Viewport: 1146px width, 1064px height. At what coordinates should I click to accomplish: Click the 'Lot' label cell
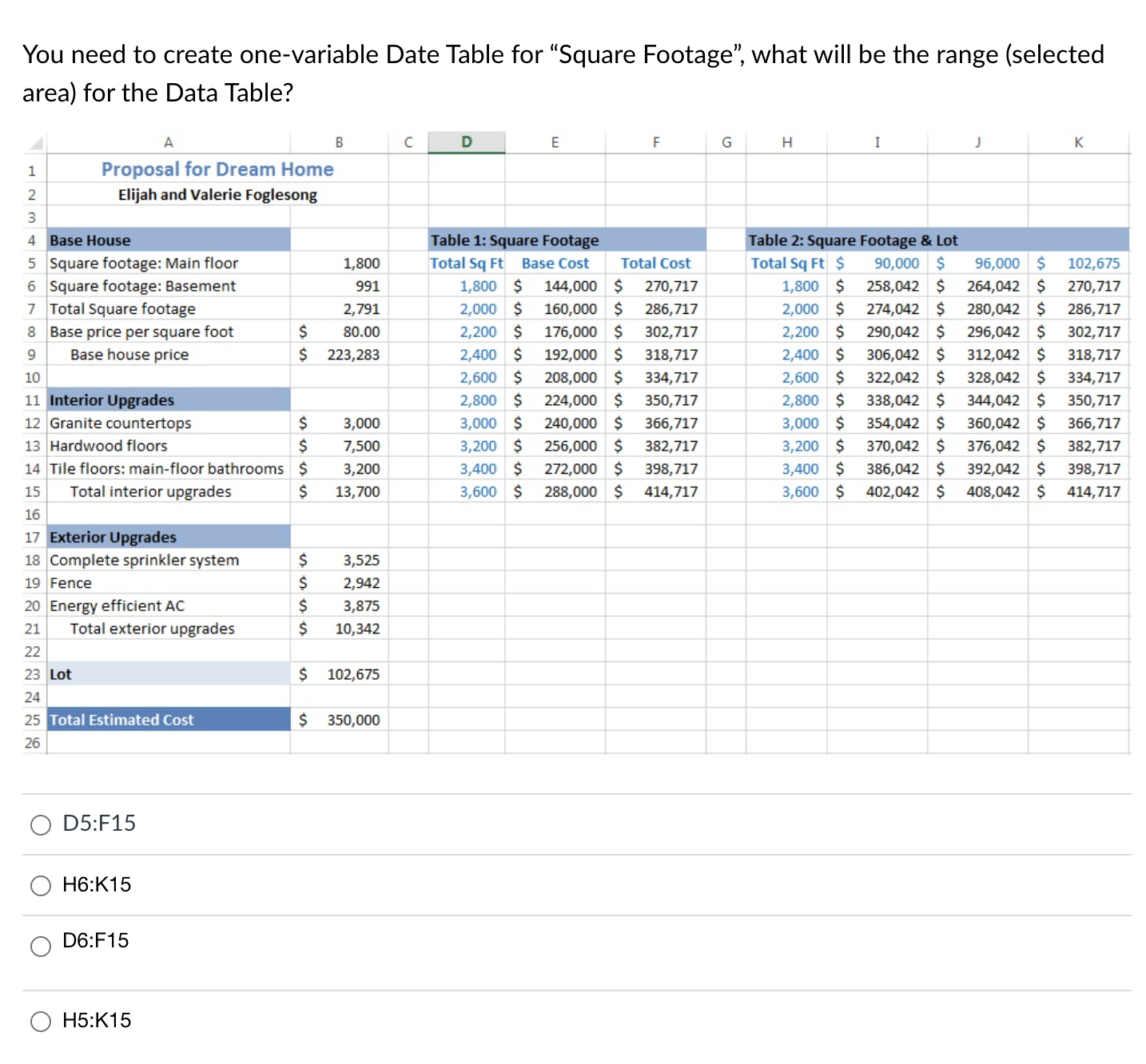point(169,673)
